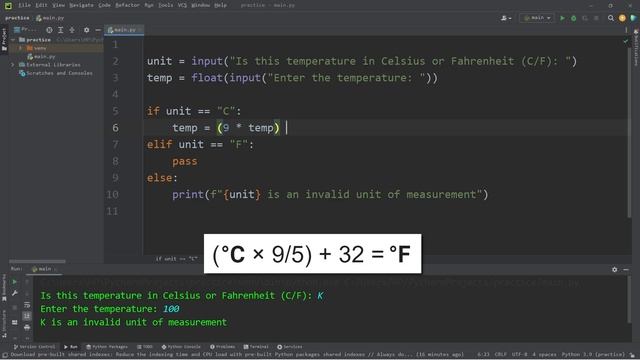
Task: Open the Help menu
Action: [220, 5]
